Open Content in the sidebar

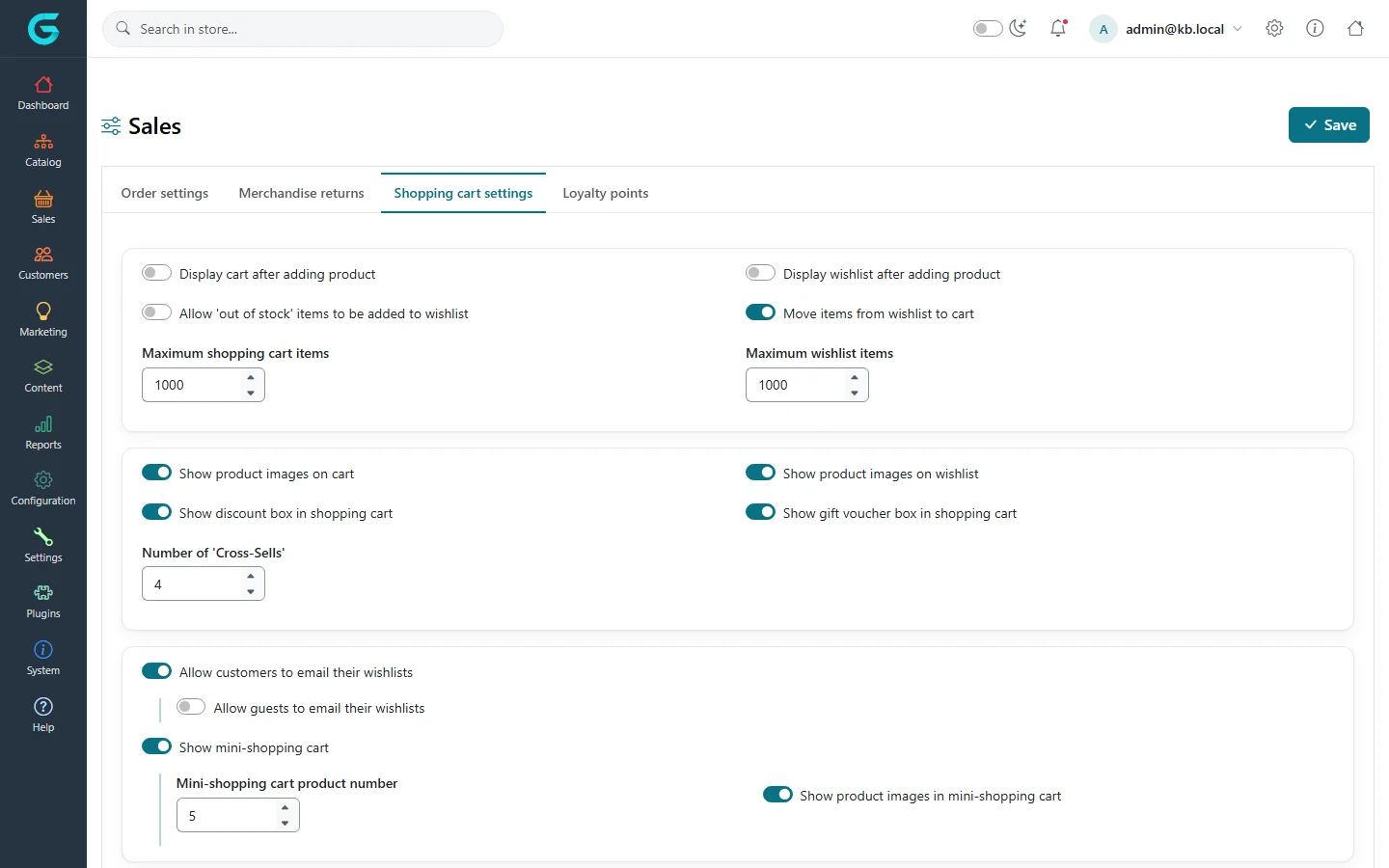43,376
